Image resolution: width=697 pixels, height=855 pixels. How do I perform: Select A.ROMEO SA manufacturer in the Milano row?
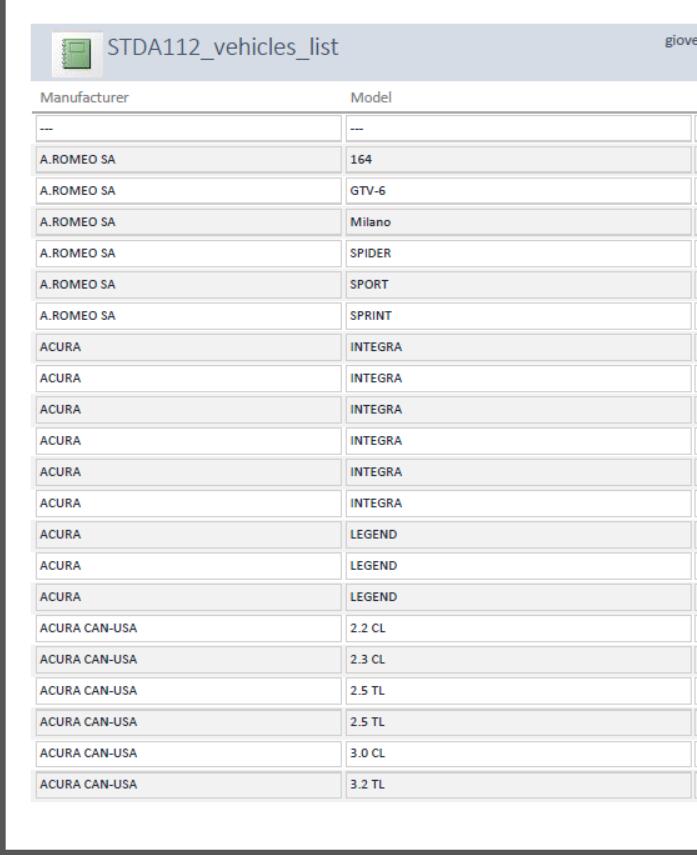(x=189, y=222)
